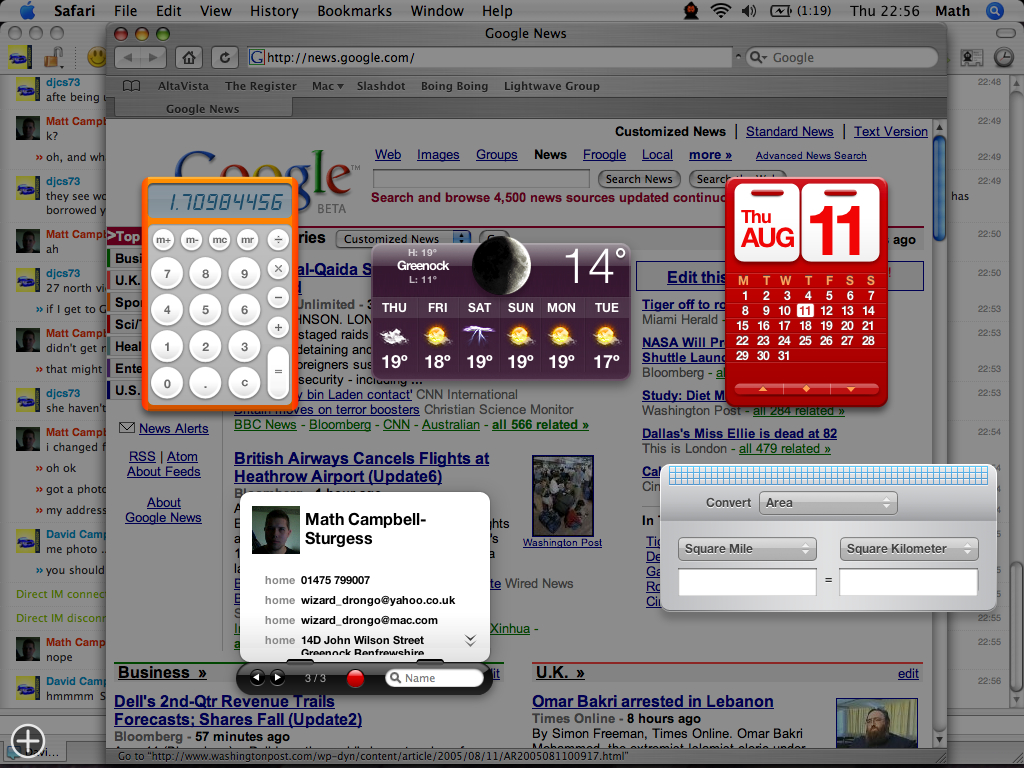Click the Safari page vertical scrollbar thumb
This screenshot has width=1024, height=768.
point(939,187)
